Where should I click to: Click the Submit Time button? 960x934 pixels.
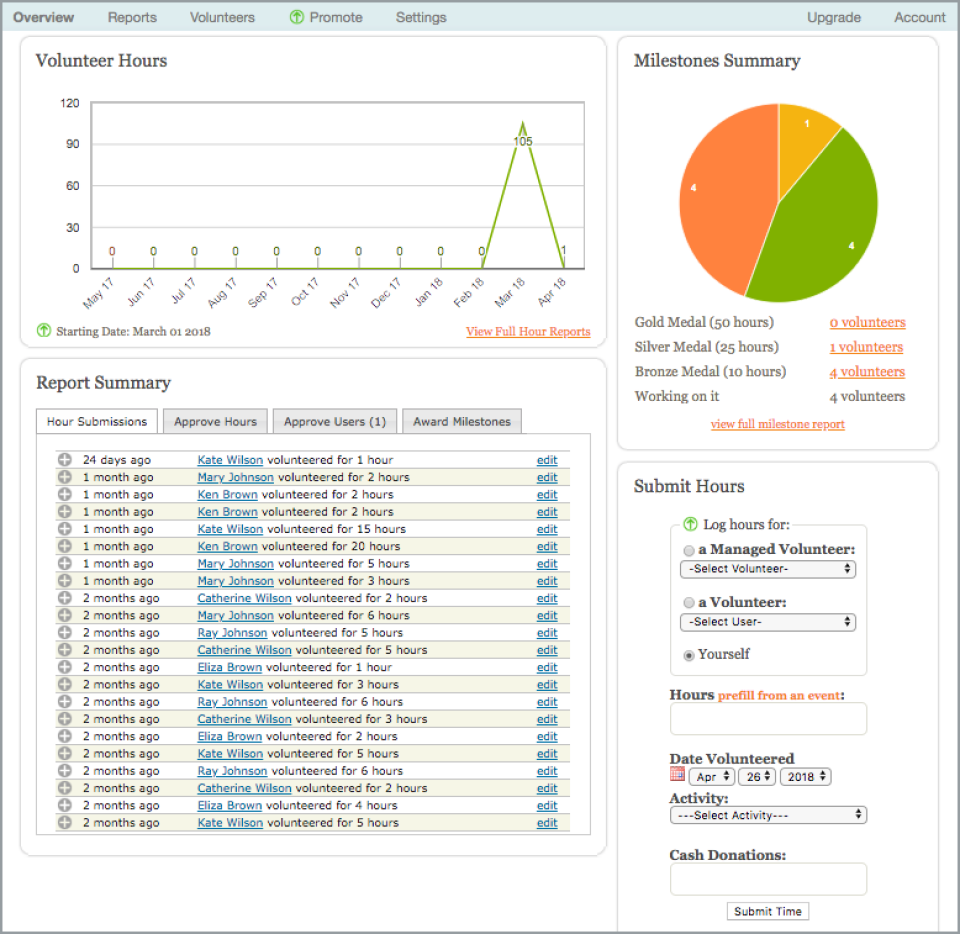768,911
